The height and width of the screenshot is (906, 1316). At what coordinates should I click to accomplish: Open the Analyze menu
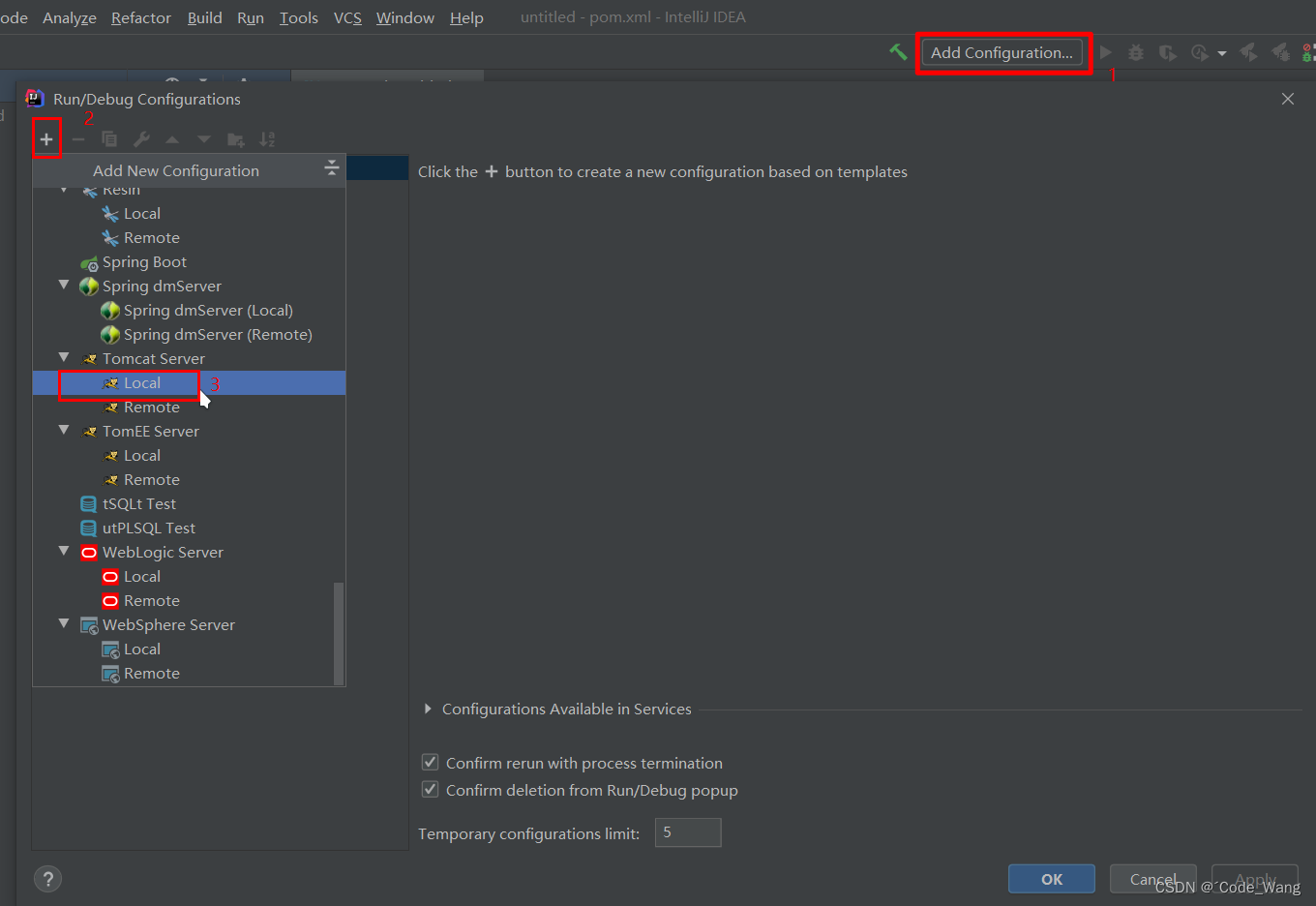(x=70, y=17)
